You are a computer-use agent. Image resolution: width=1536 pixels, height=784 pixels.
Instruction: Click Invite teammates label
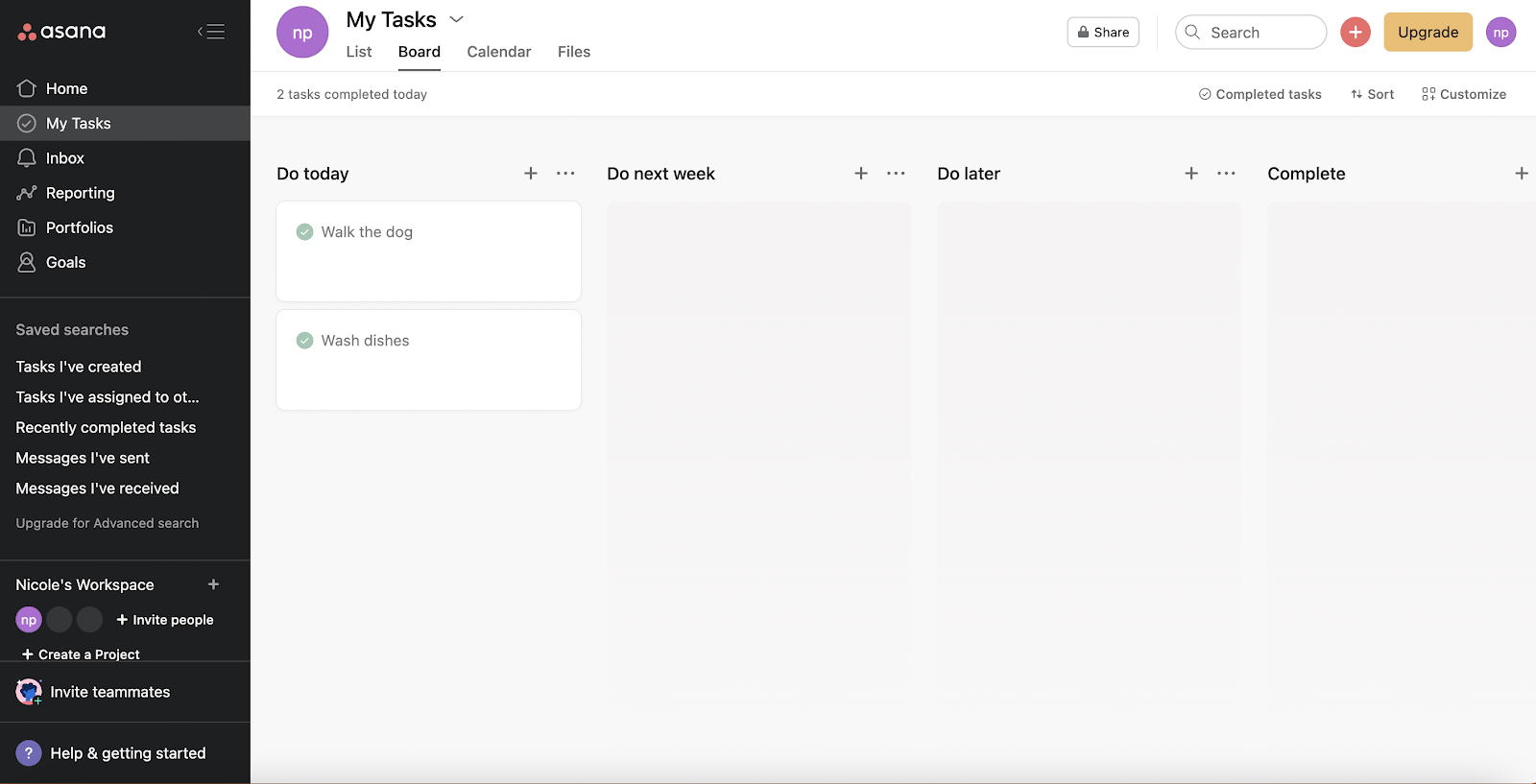point(110,692)
